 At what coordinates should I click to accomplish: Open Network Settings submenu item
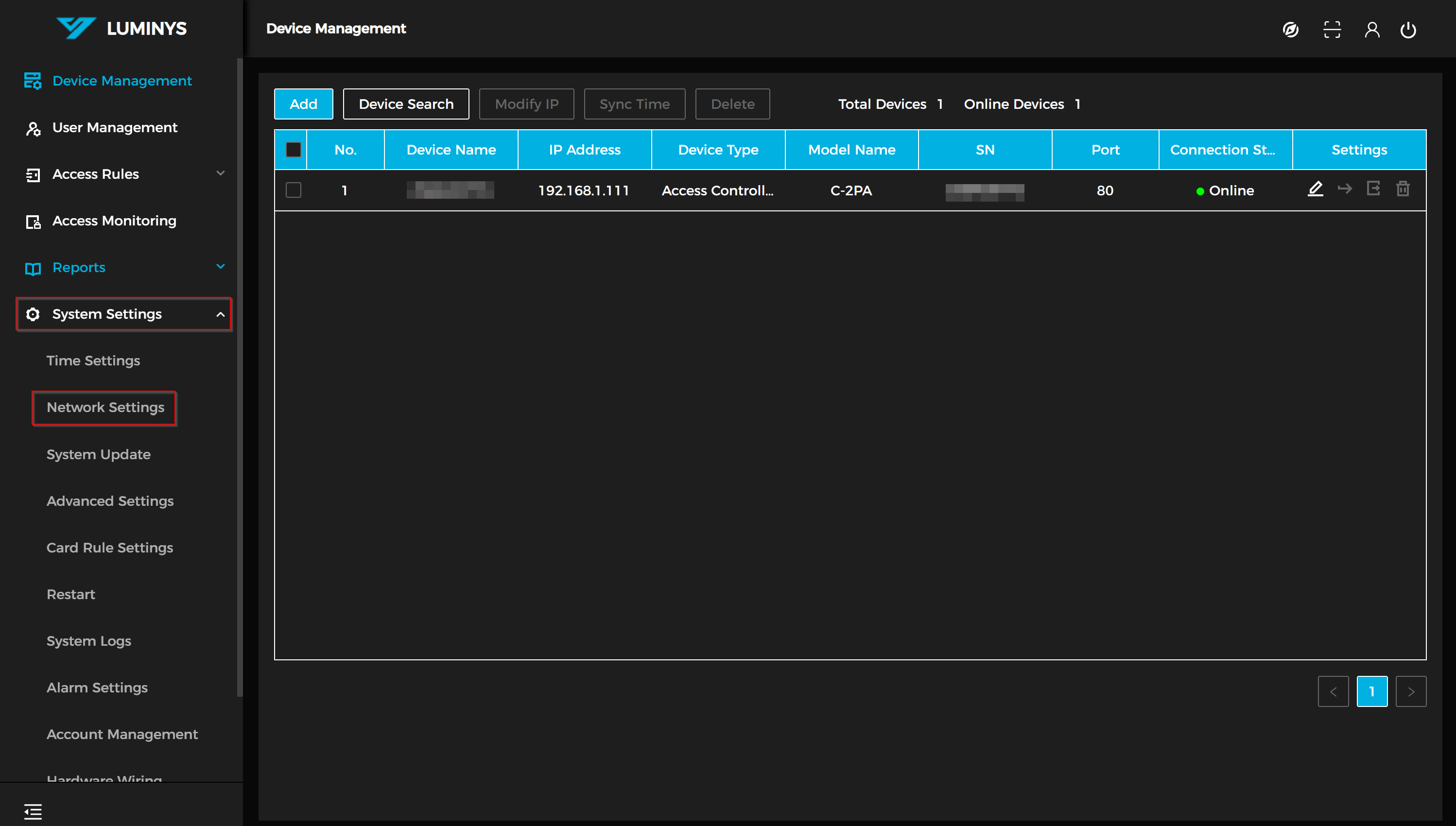(105, 407)
